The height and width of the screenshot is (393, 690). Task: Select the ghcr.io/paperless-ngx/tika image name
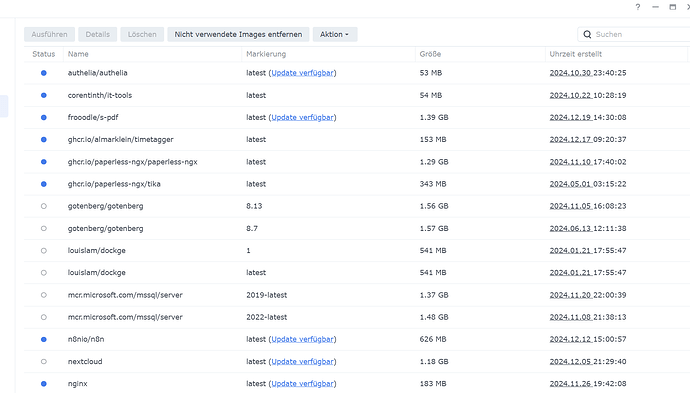click(114, 184)
